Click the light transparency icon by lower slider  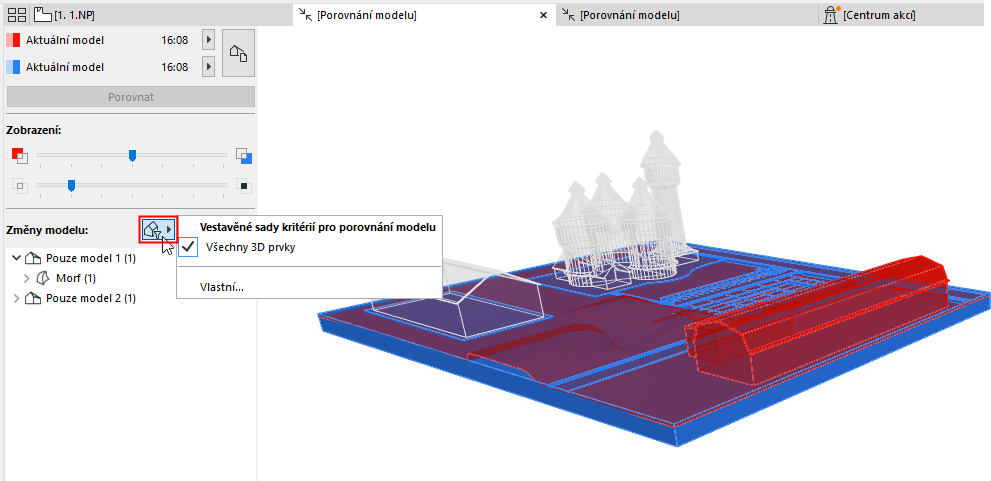(19, 186)
